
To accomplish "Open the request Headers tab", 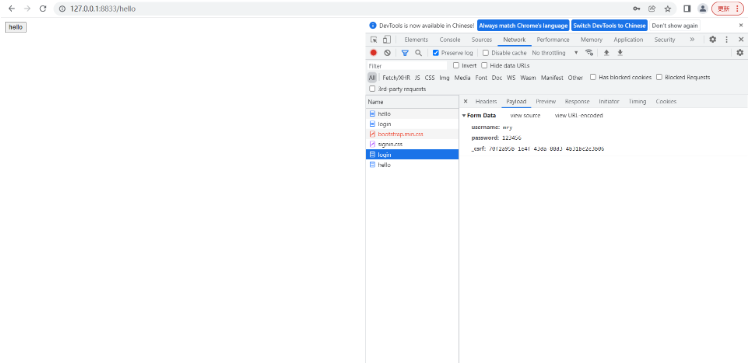I will click(x=486, y=101).
